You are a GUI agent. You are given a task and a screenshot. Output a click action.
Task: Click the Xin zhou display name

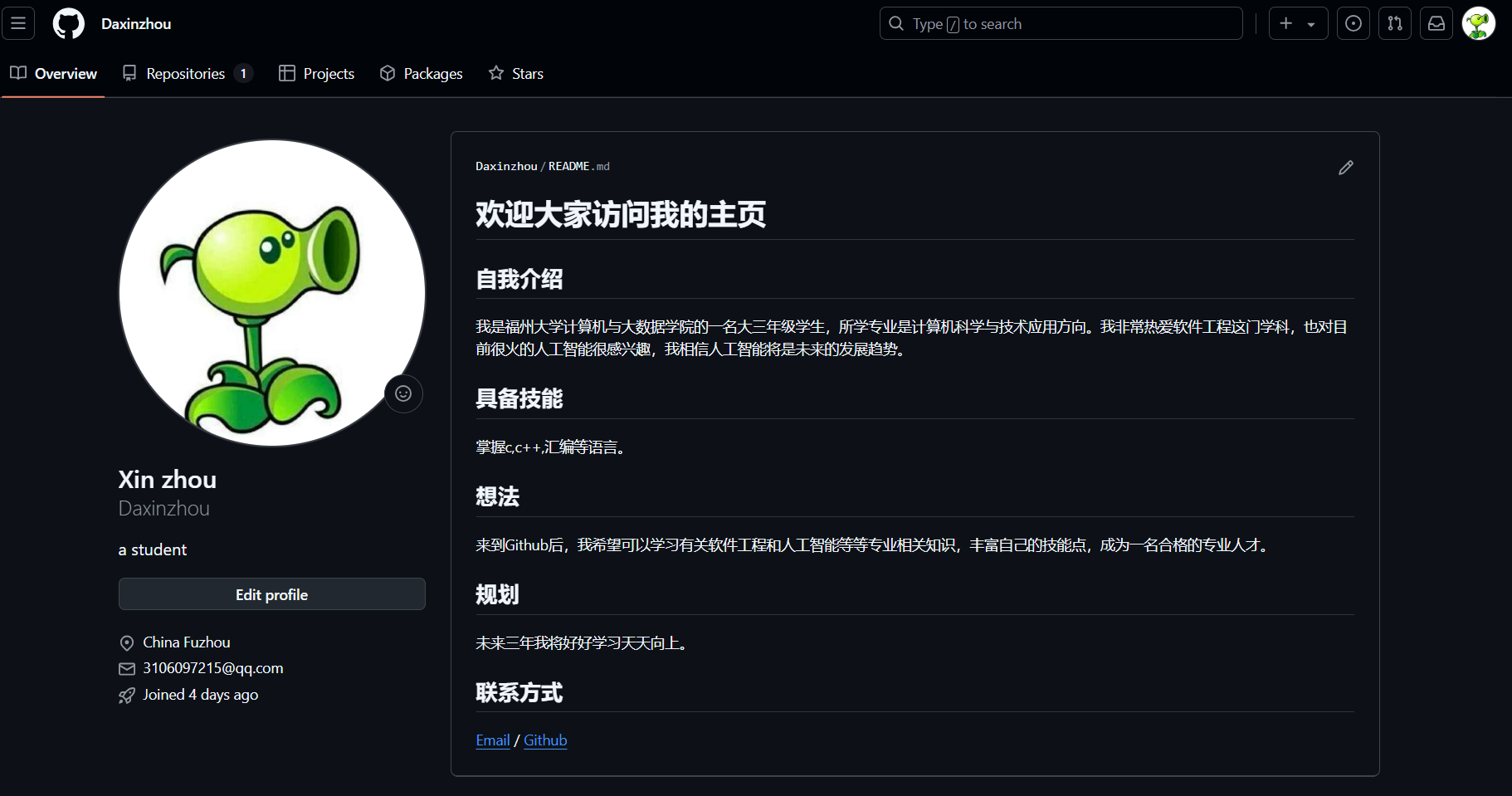point(168,480)
